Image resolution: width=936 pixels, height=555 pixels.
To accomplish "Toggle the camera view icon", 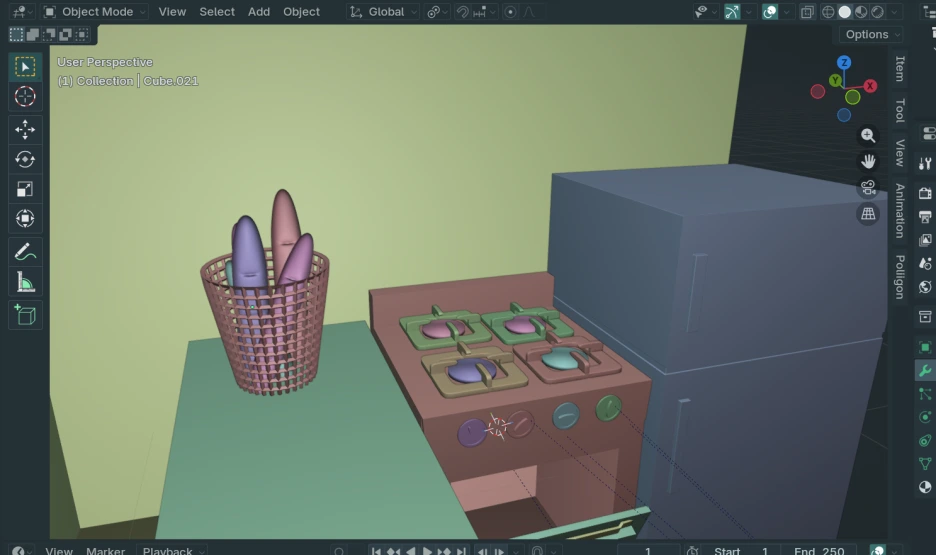I will click(868, 188).
